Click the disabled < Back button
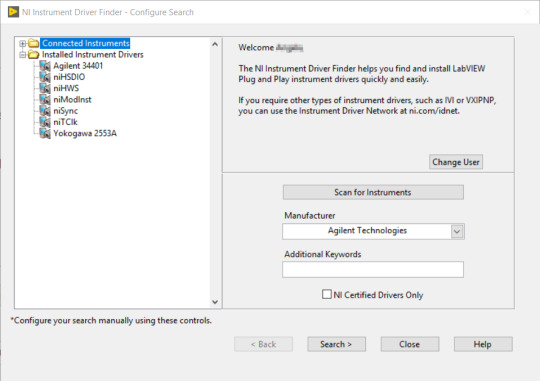 click(263, 344)
